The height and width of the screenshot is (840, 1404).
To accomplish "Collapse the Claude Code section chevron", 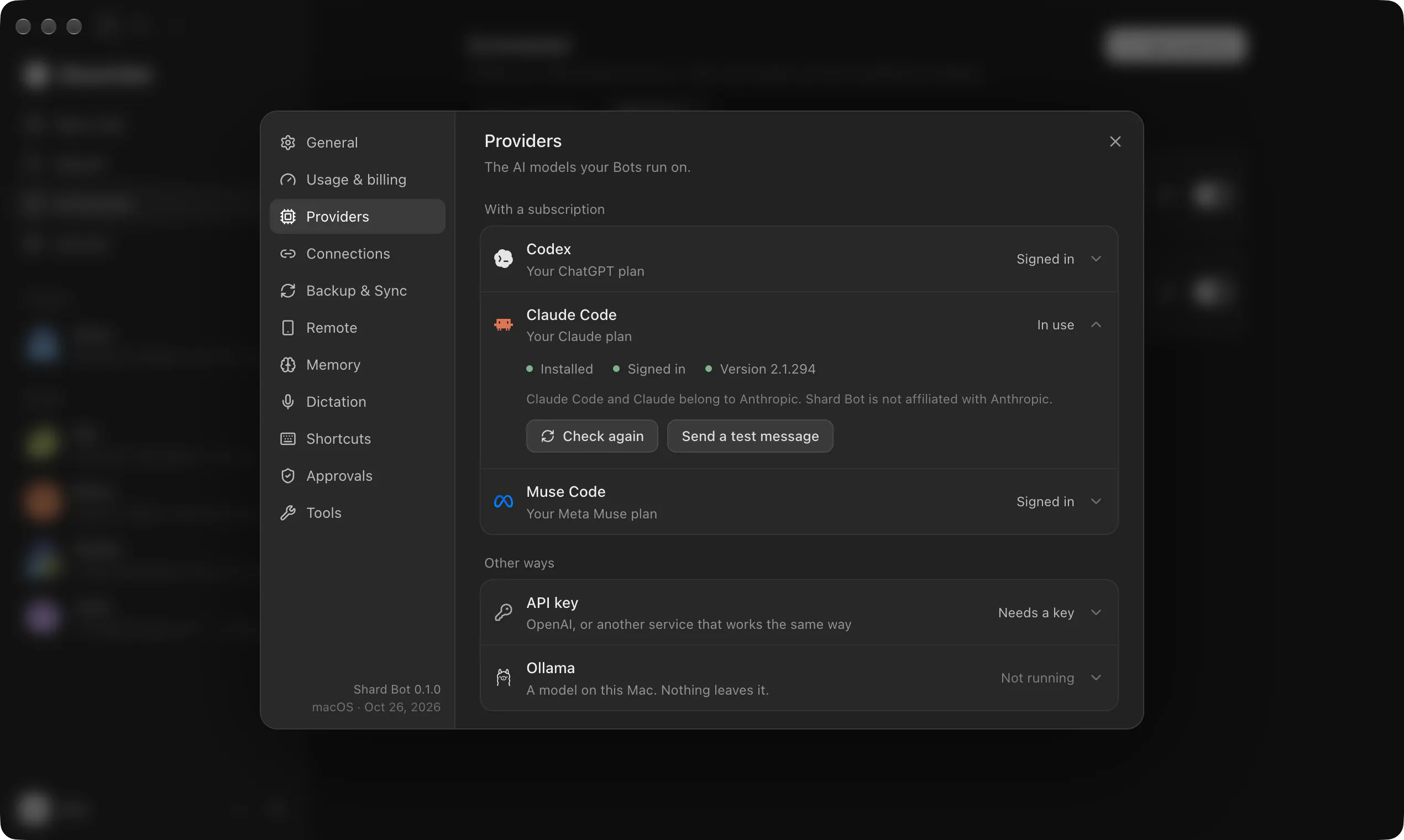I will click(1096, 324).
